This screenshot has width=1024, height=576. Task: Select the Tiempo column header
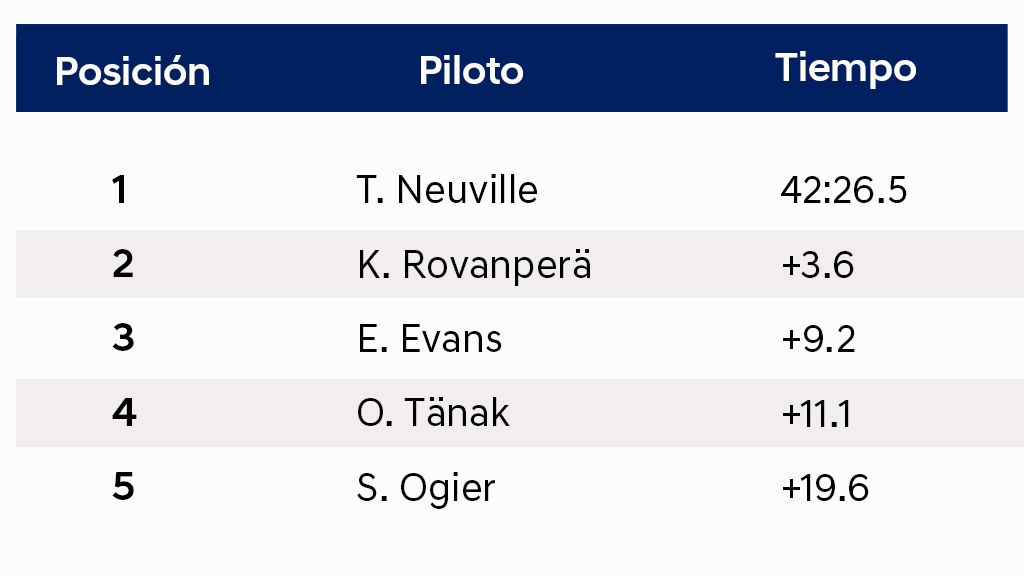click(x=845, y=68)
